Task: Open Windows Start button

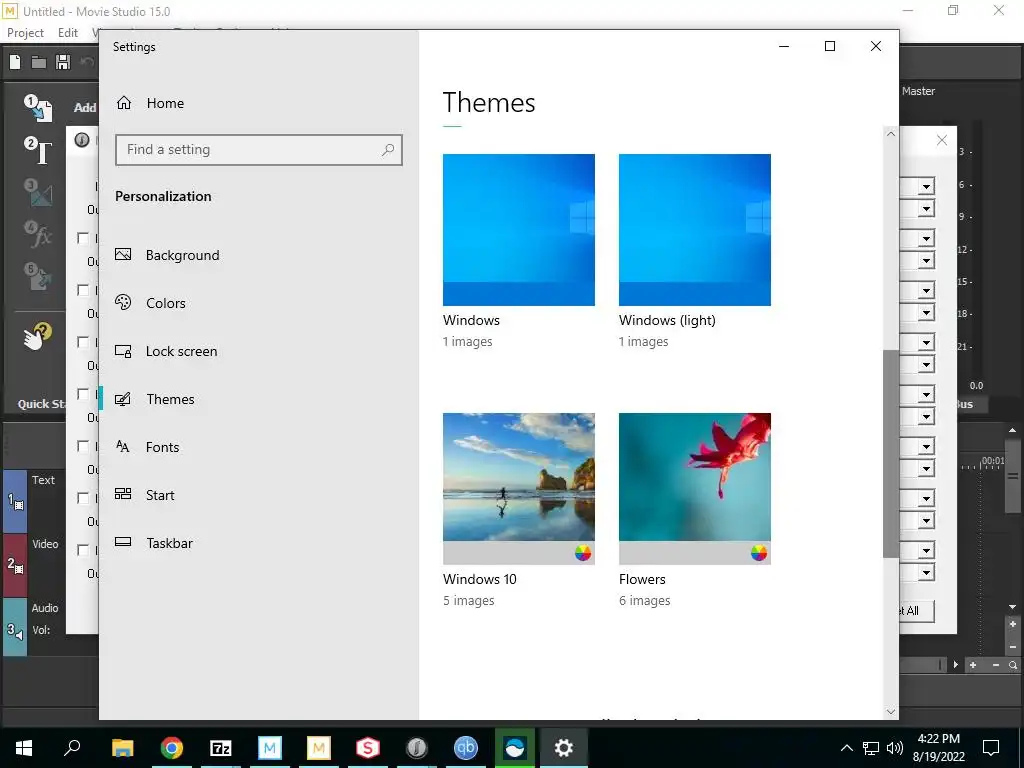Action: coord(24,748)
